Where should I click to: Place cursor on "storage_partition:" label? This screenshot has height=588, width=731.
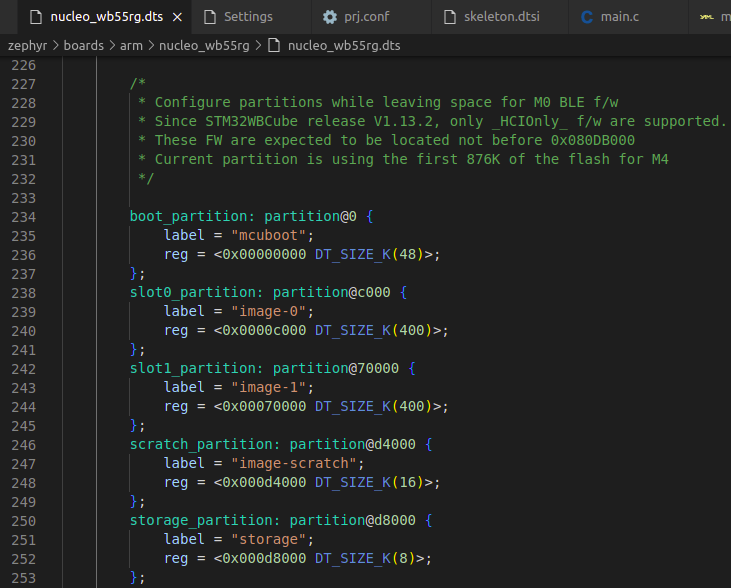[205, 520]
